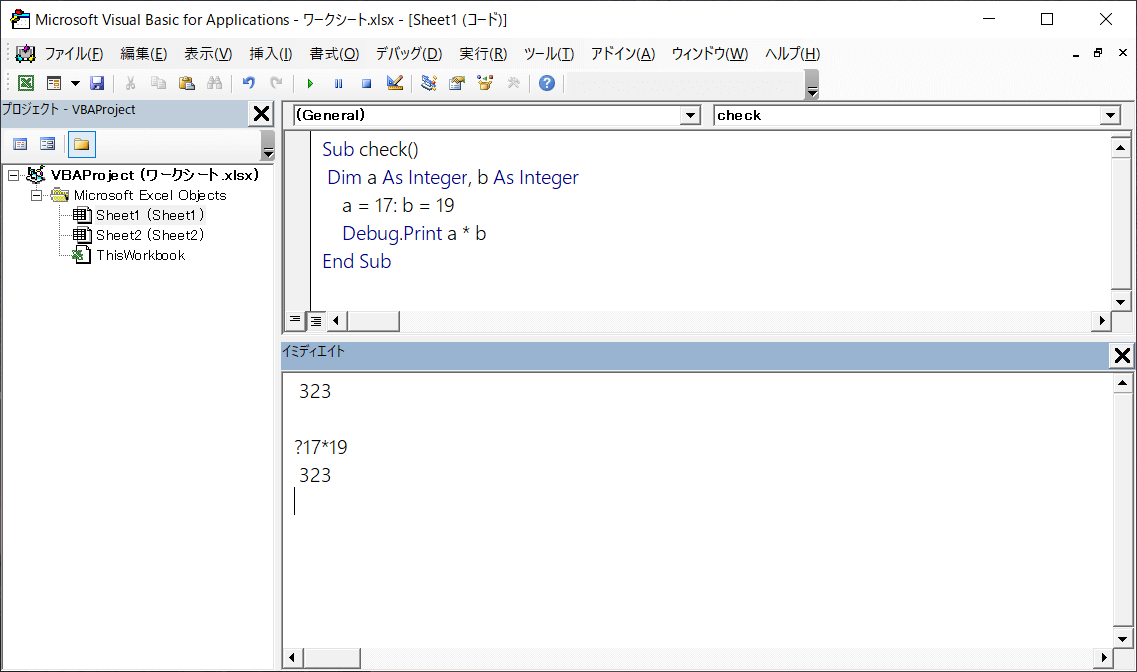Open the デバッグ menu
Screen dimensions: 1137x672
408,54
